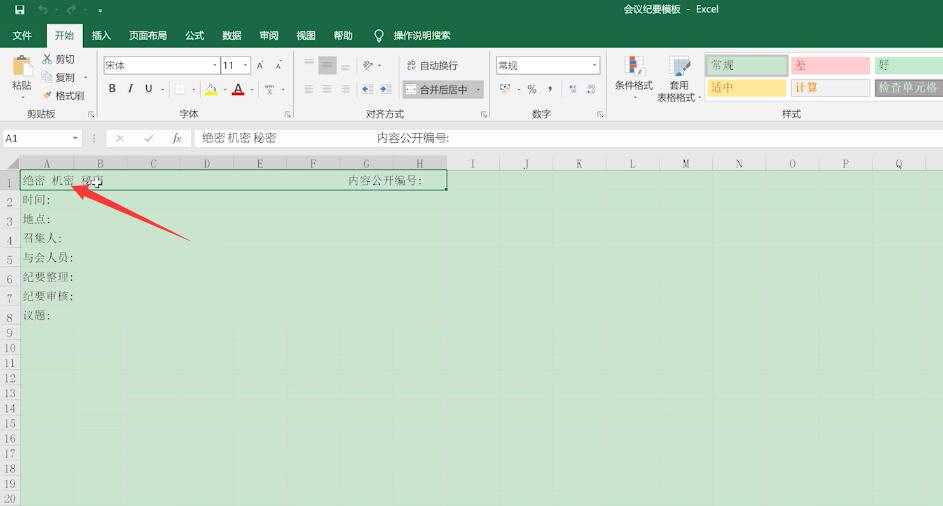Apply the Calculation (计算) cell style

[x=831, y=88]
